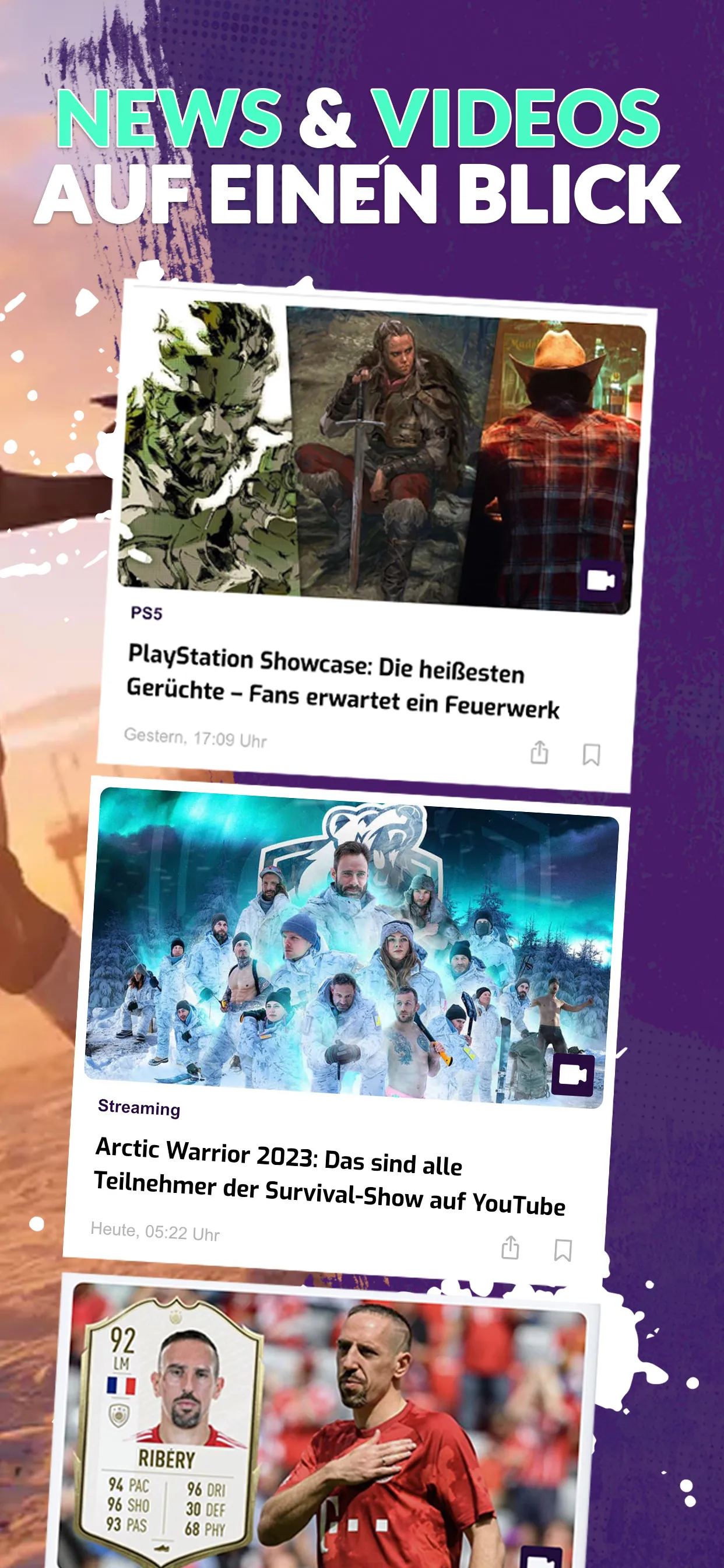Open the PS5 category tag
724x1568 pixels.
click(x=147, y=613)
